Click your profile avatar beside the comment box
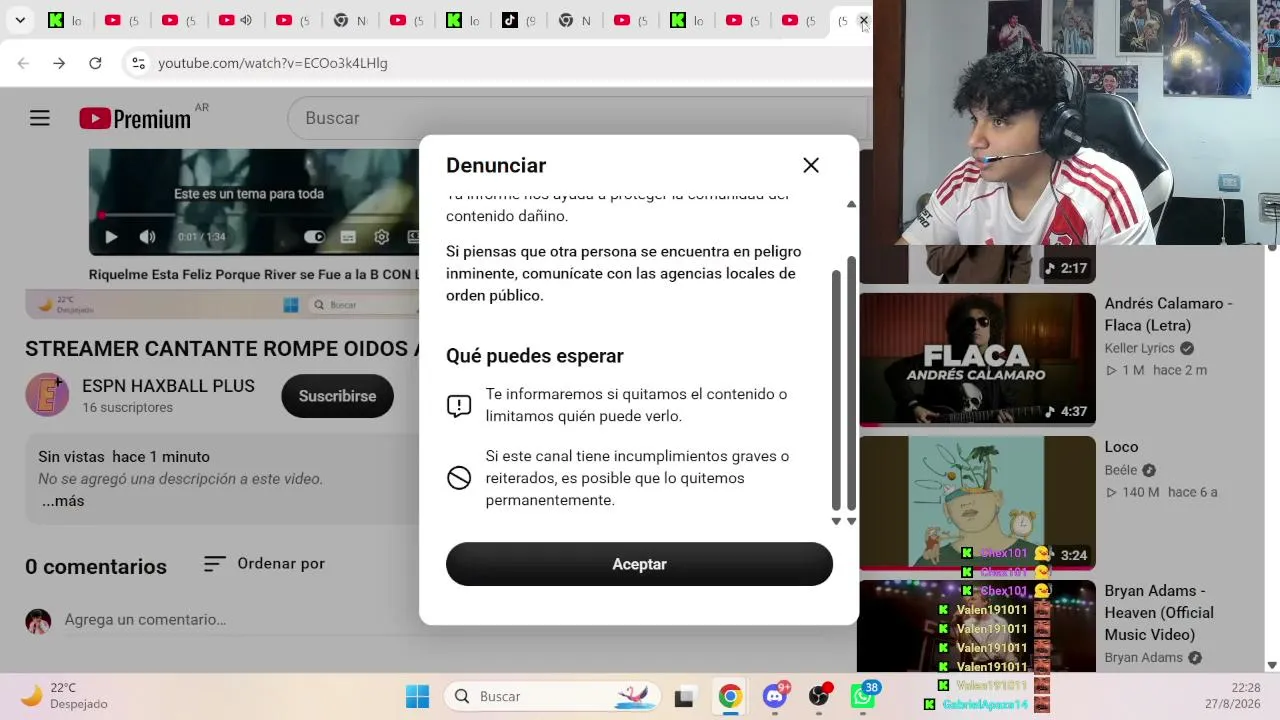Screen dimensions: 1280x720 38,621
